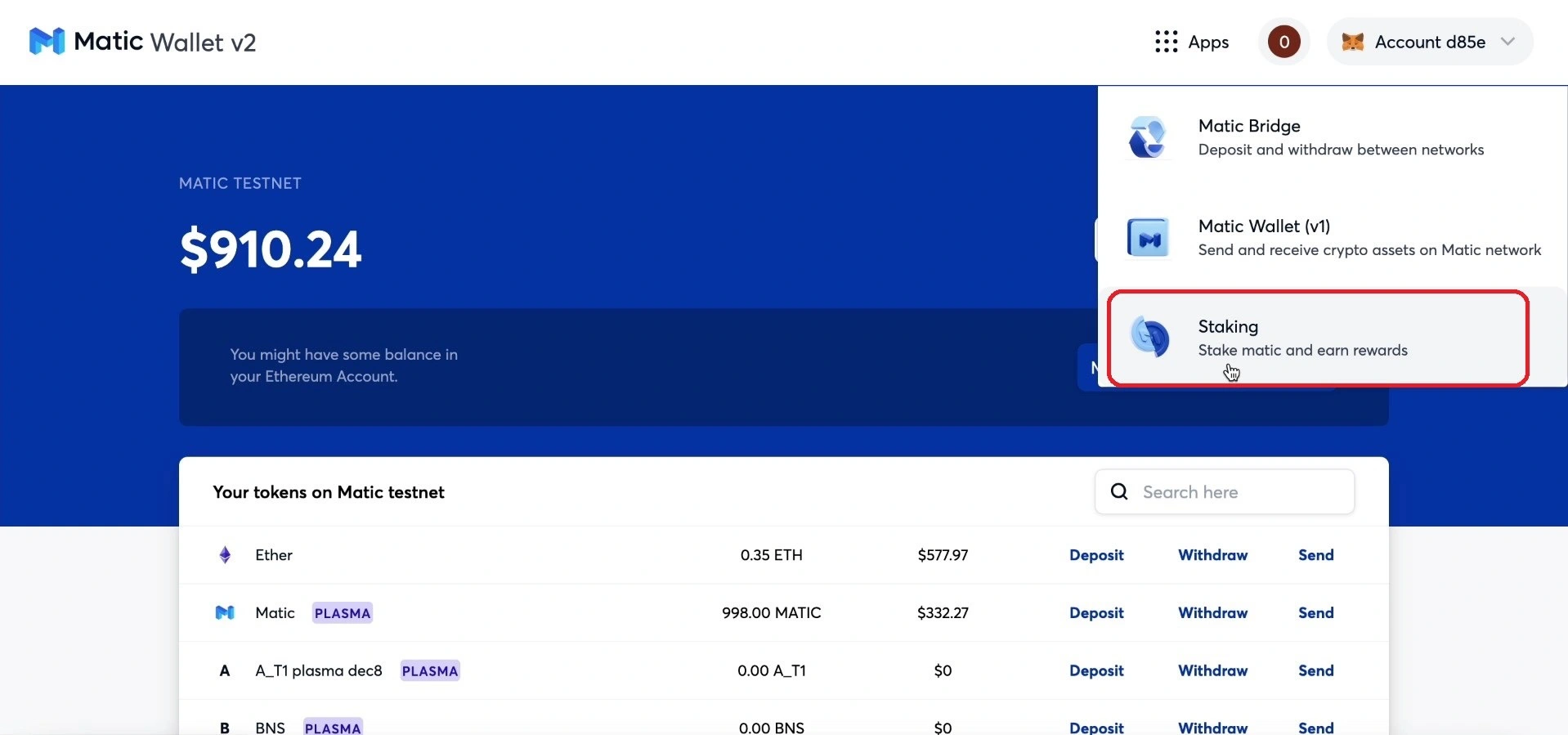Click the $332.27 Matic value
Image resolution: width=1568 pixels, height=735 pixels.
point(943,612)
